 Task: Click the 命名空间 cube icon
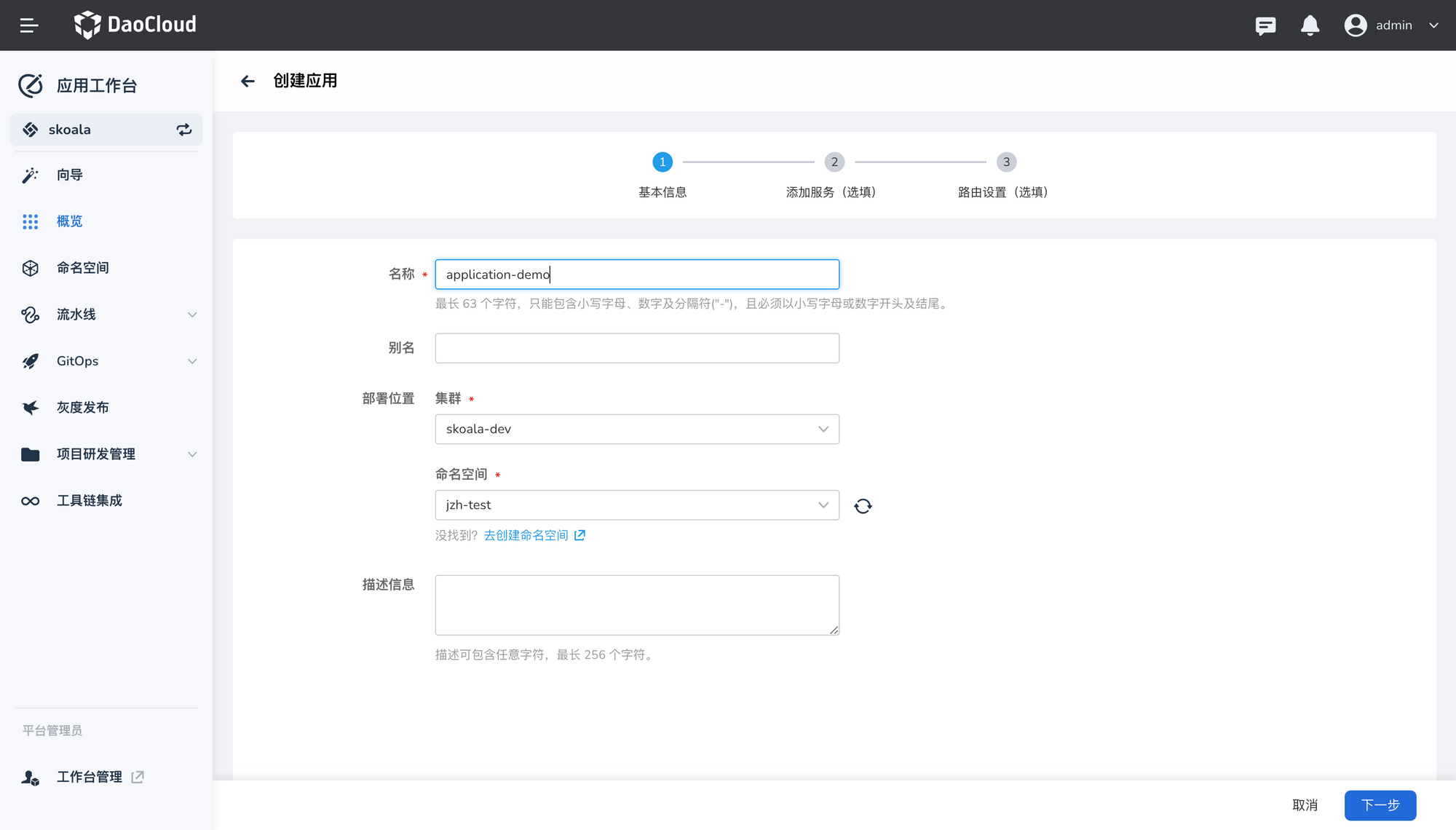click(30, 268)
